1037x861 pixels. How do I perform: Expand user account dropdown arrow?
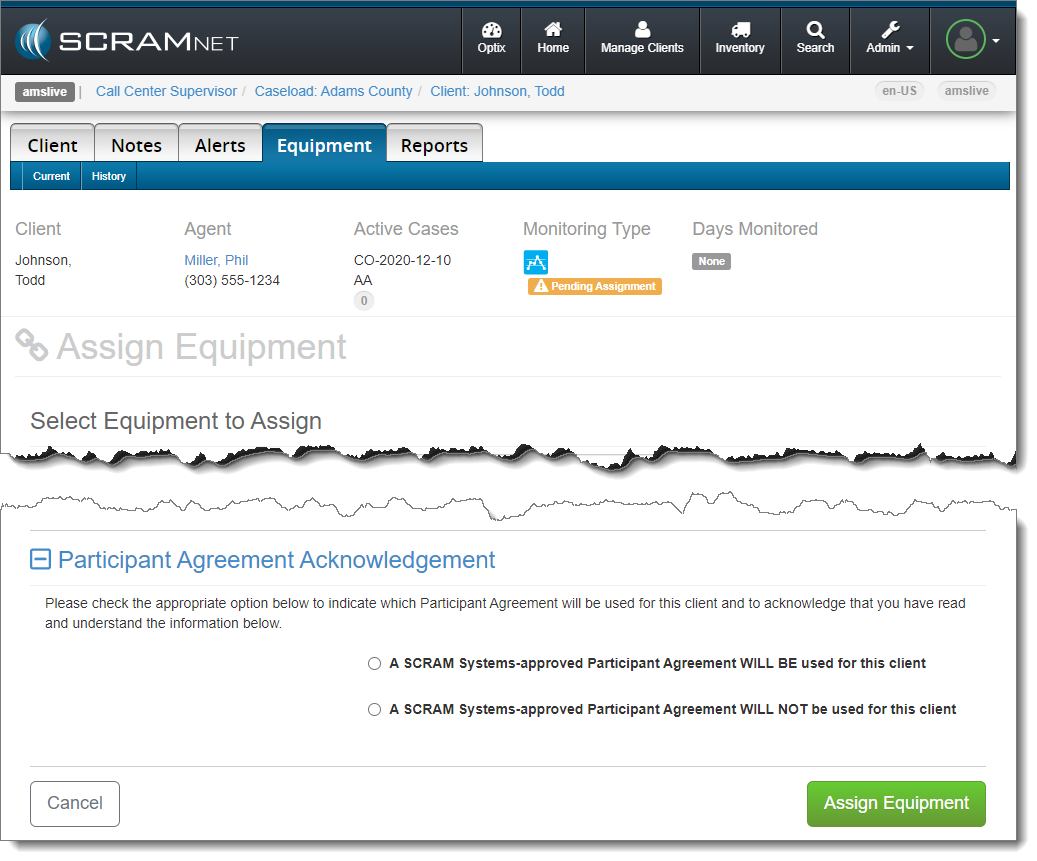(x=996, y=41)
